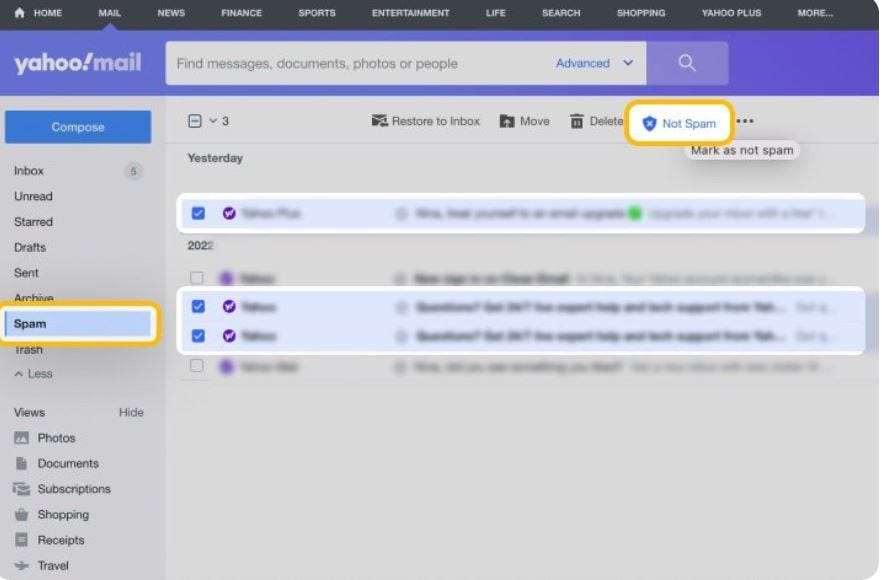Uncheck the Yahoo Plus email checkbox
882x580 pixels.
(199, 213)
